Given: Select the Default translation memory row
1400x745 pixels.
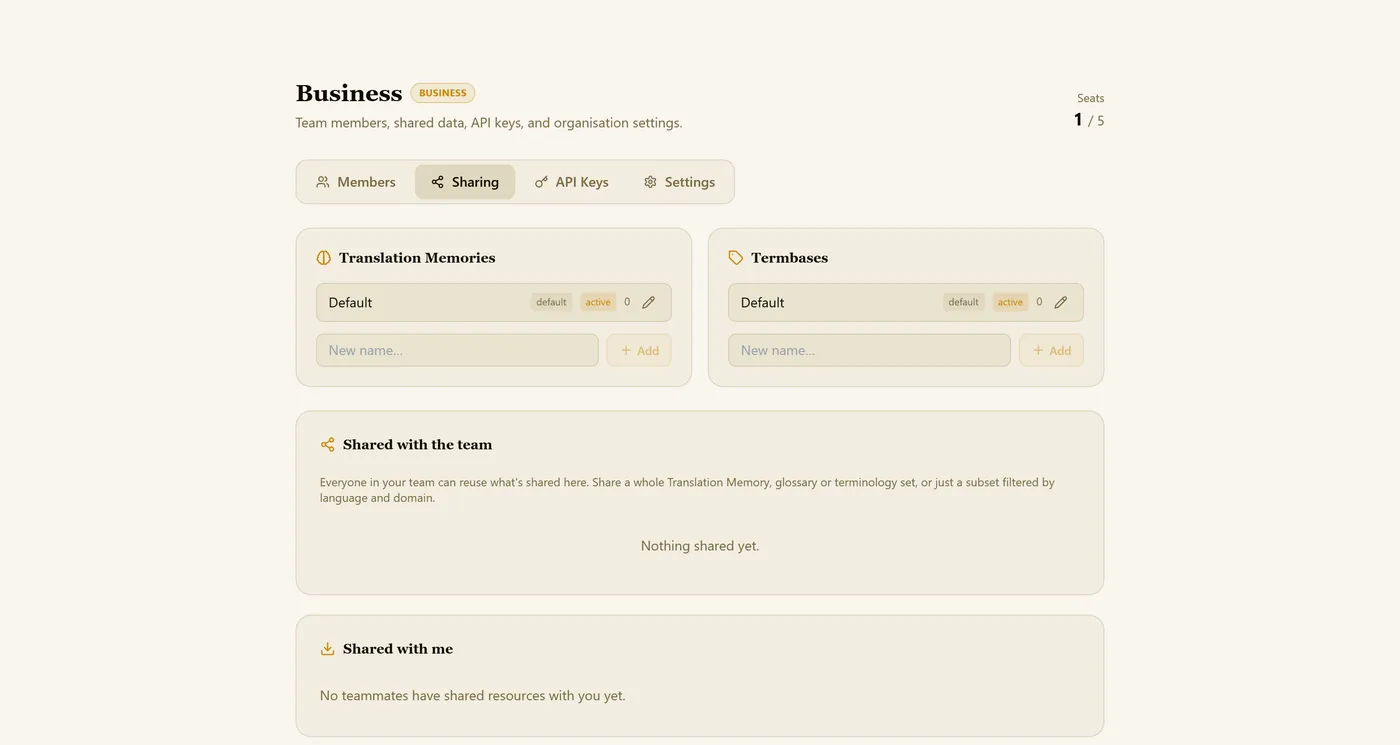Looking at the screenshot, I should click(494, 302).
